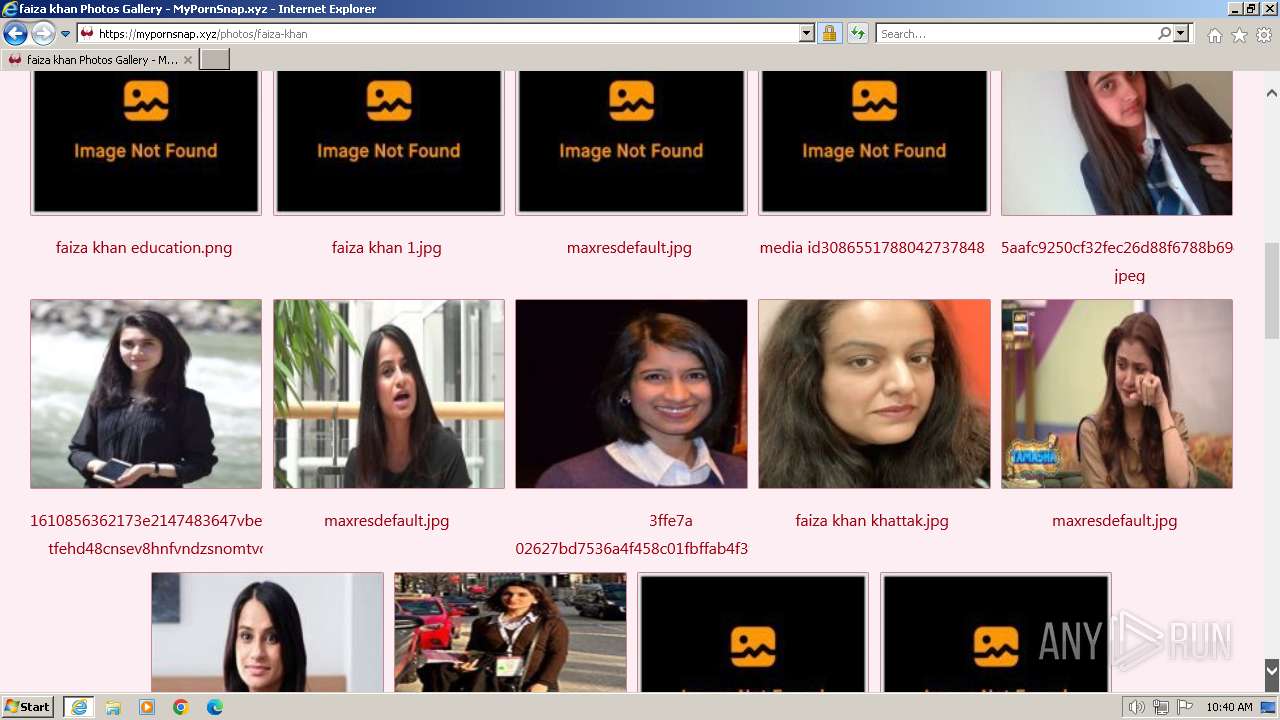The width and height of the screenshot is (1280, 720).
Task: Open Favorites star icon
Action: pos(1239,35)
